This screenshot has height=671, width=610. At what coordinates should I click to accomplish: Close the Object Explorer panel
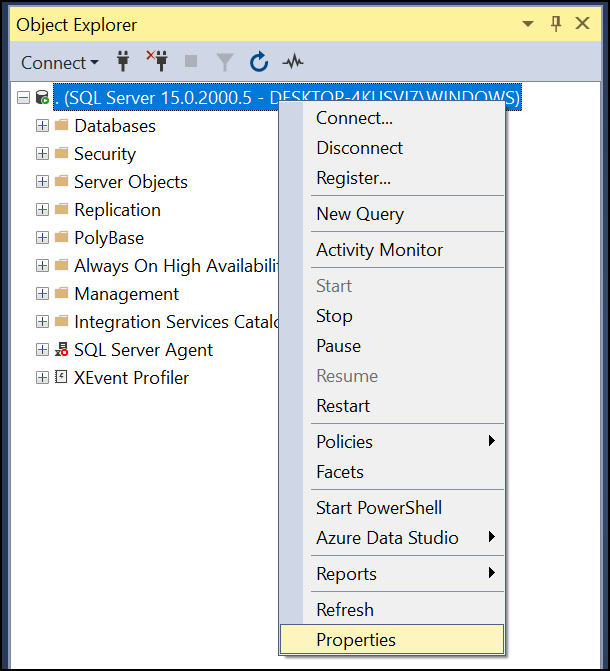point(582,23)
